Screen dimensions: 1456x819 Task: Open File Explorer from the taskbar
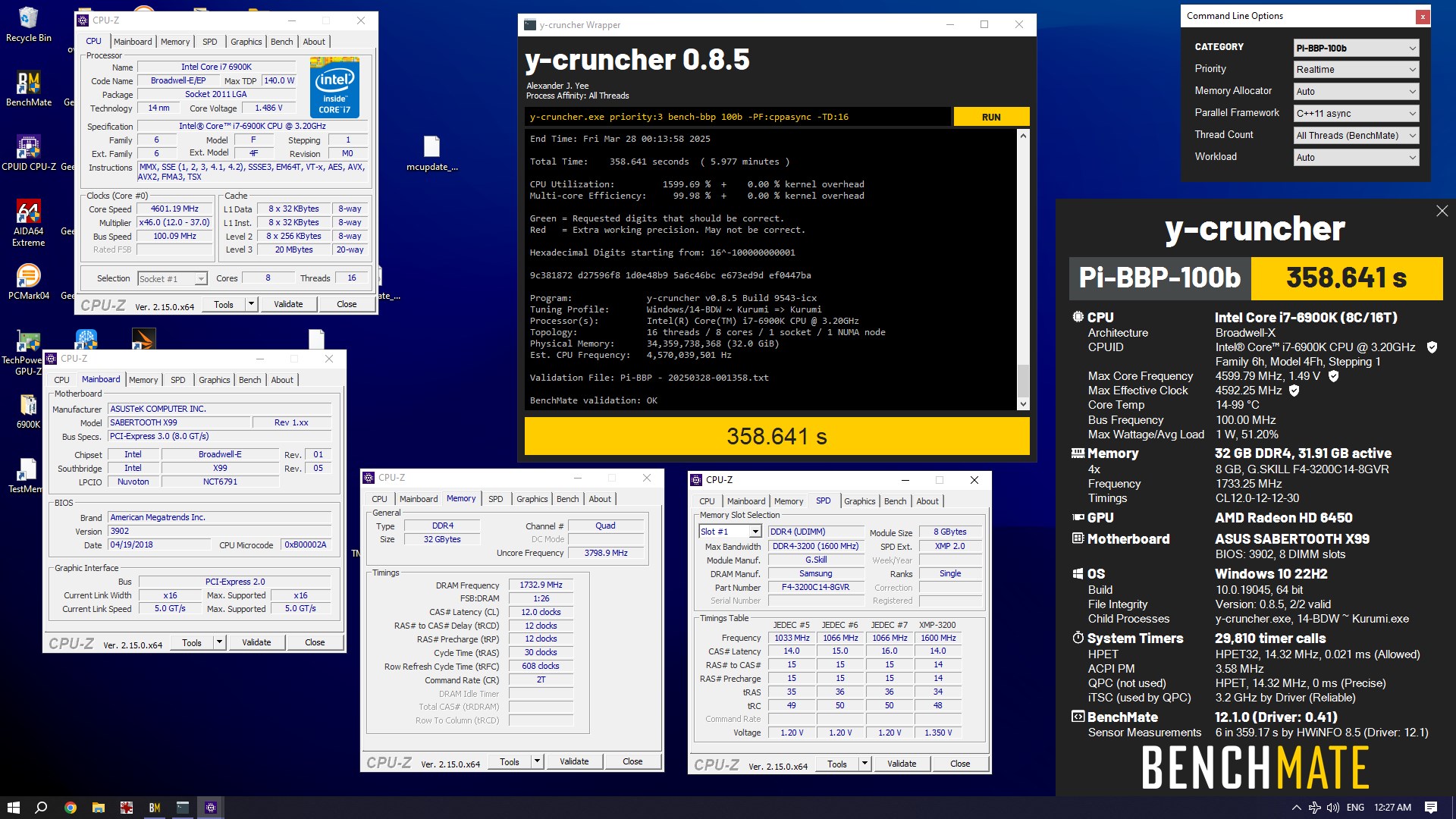pyautogui.click(x=98, y=808)
